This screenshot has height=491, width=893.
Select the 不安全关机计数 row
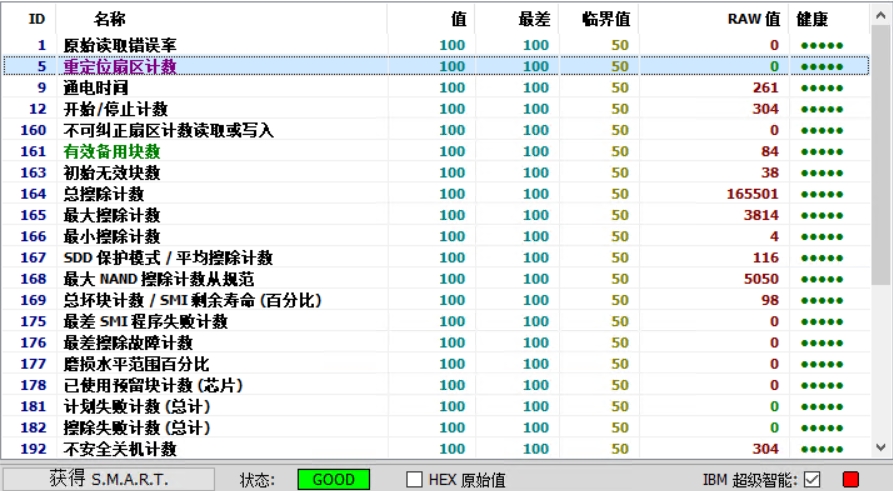coord(120,449)
